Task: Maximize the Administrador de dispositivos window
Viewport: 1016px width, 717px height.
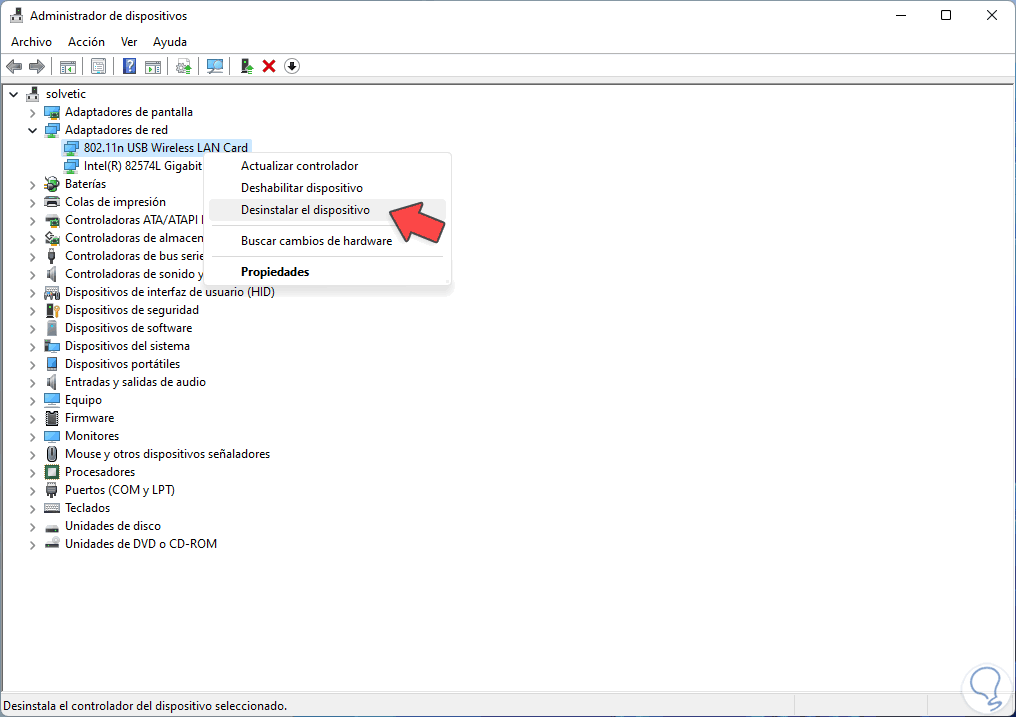Action: (946, 15)
